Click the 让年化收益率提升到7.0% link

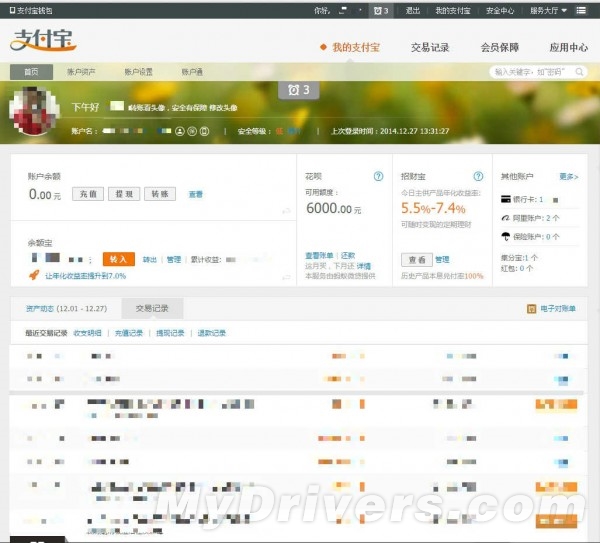tap(85, 276)
